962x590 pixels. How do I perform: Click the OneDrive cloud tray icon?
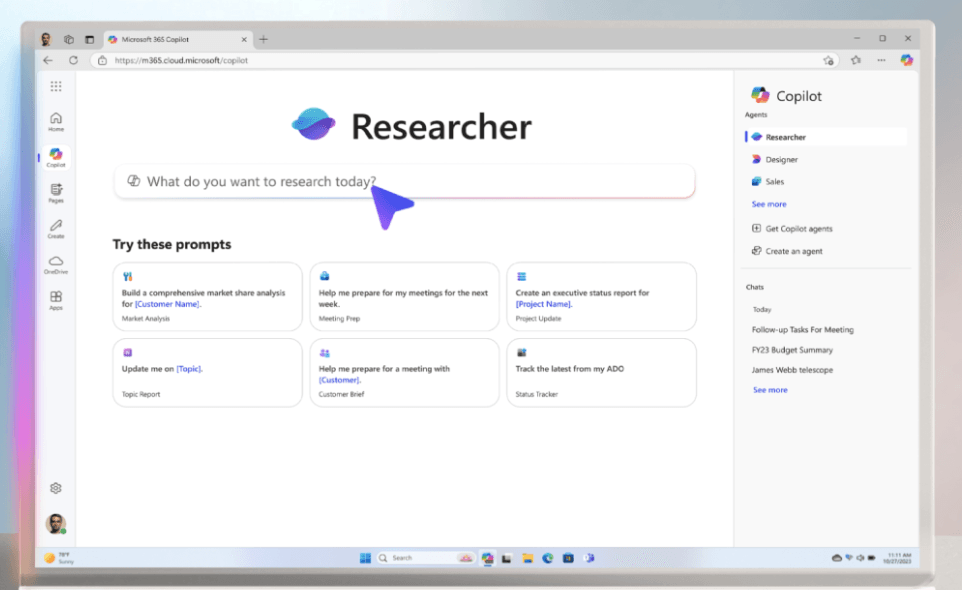click(x=836, y=558)
